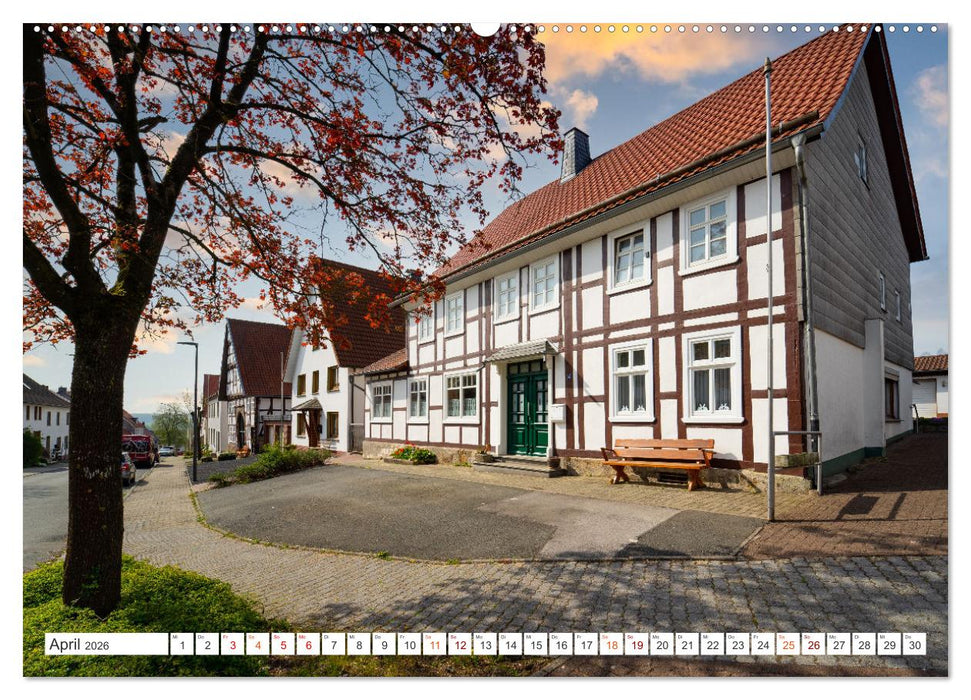This screenshot has height=700, width=971.
Task: Choose day 22 in the date row
Action: click(712, 644)
